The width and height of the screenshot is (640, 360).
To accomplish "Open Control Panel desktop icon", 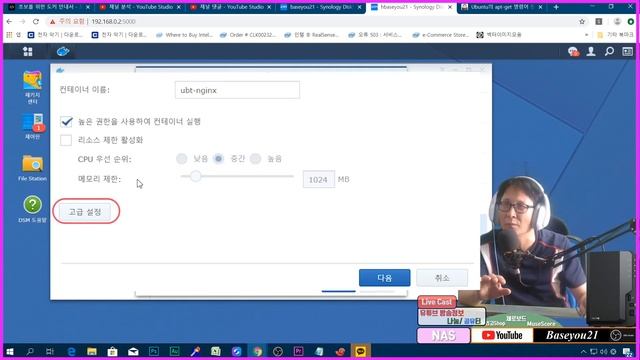I will click(32, 127).
